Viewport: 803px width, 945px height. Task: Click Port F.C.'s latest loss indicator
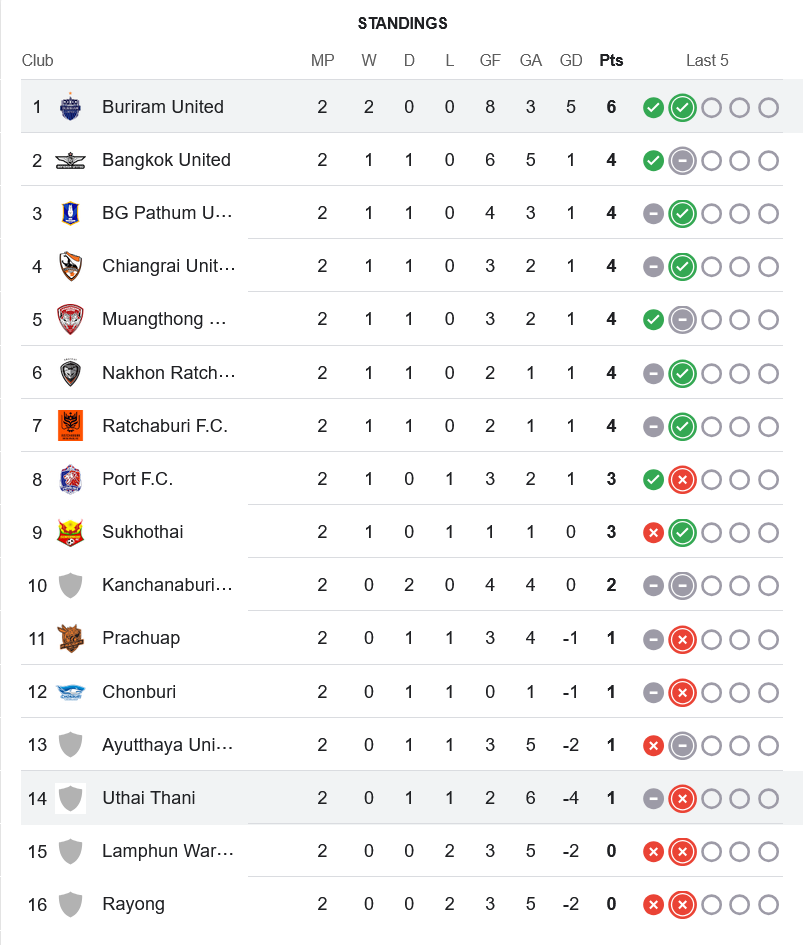[682, 479]
